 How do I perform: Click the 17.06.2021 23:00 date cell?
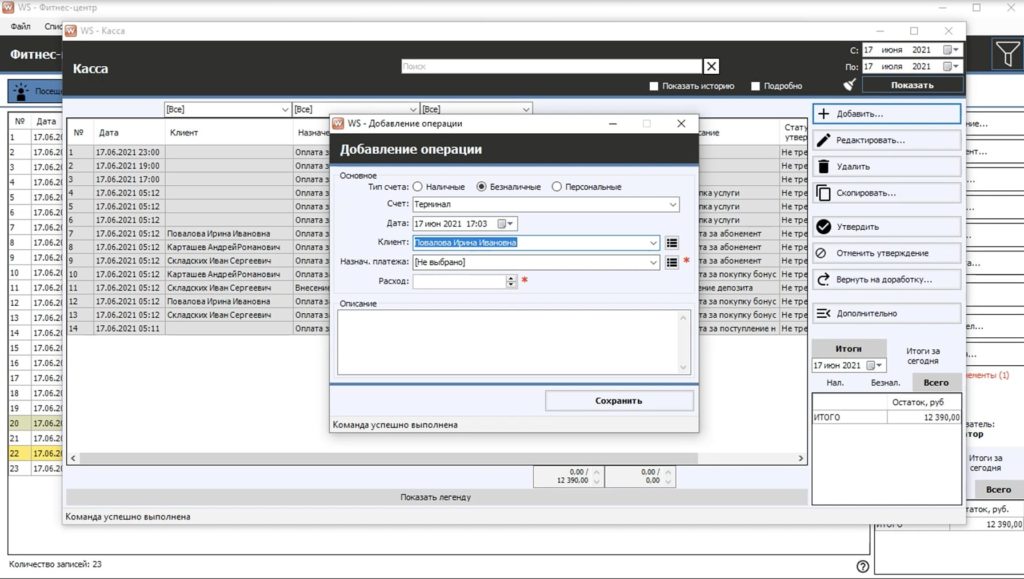point(127,152)
